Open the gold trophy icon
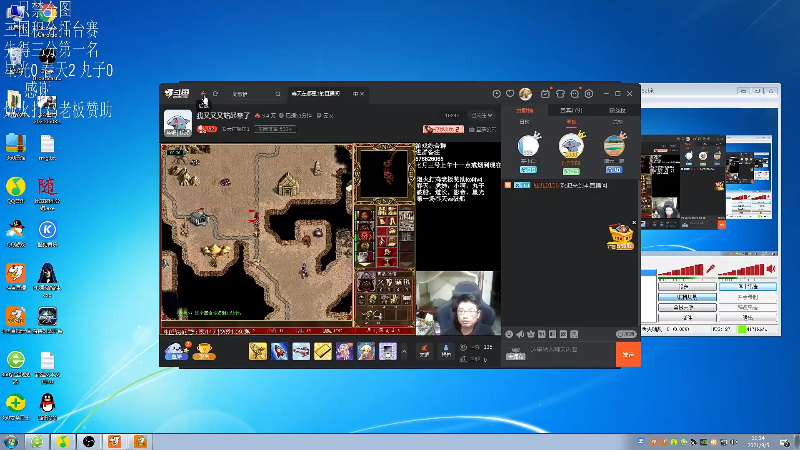 [x=204, y=351]
